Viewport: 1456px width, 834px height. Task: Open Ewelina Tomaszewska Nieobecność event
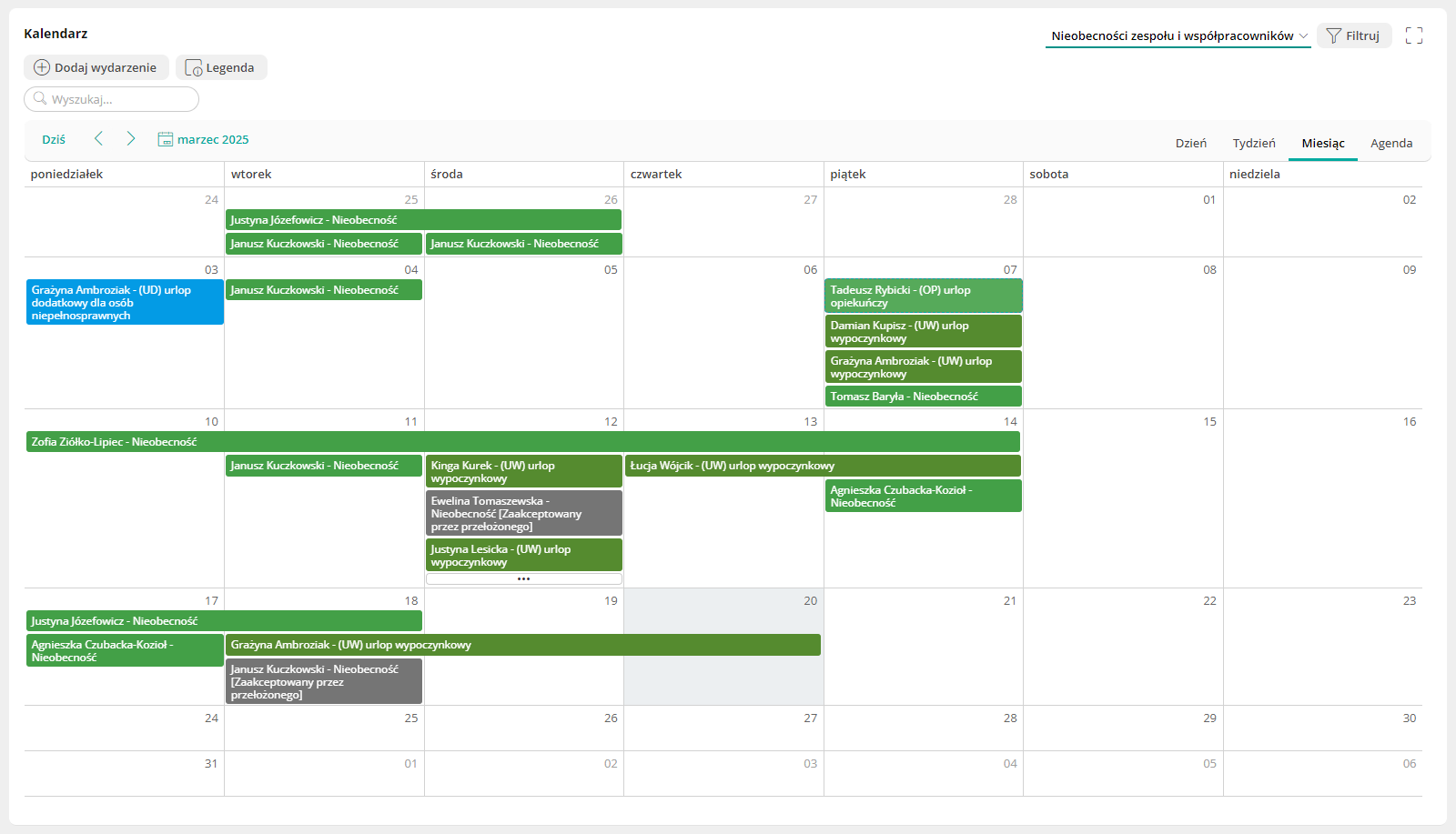[524, 513]
